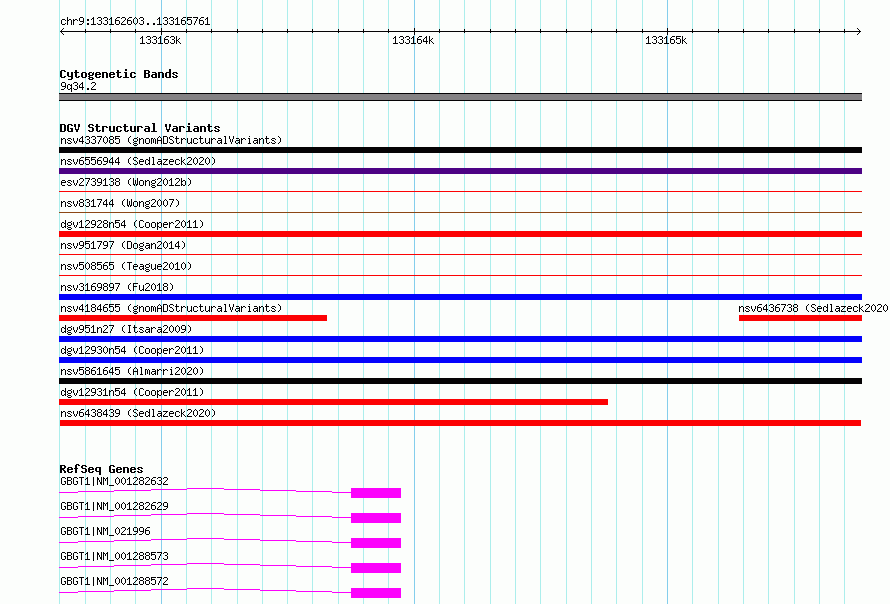The image size is (890, 604).
Task: Click the red bar for dgv12928n54
Action: (x=460, y=234)
